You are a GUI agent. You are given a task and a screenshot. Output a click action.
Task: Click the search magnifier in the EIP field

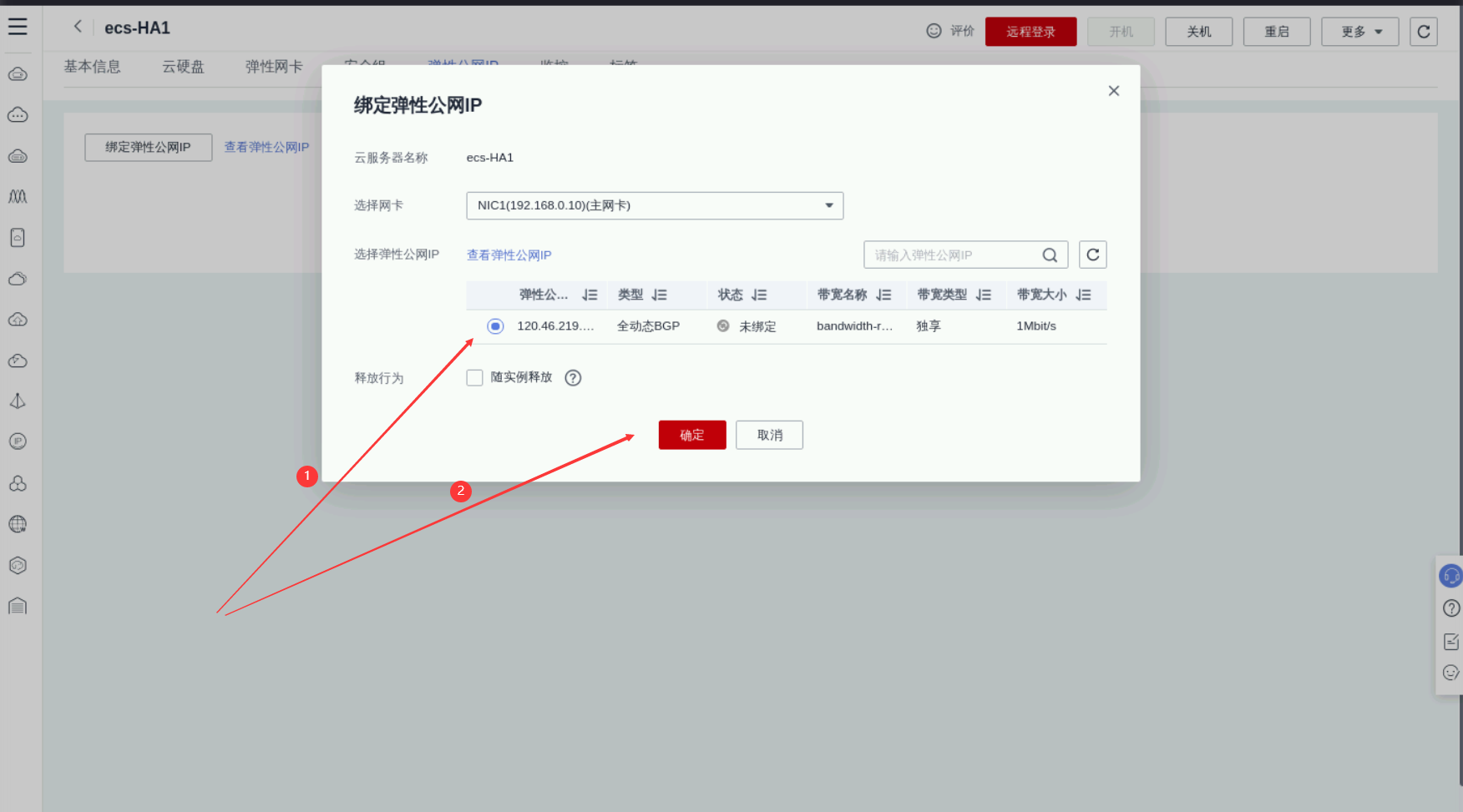[1050, 255]
